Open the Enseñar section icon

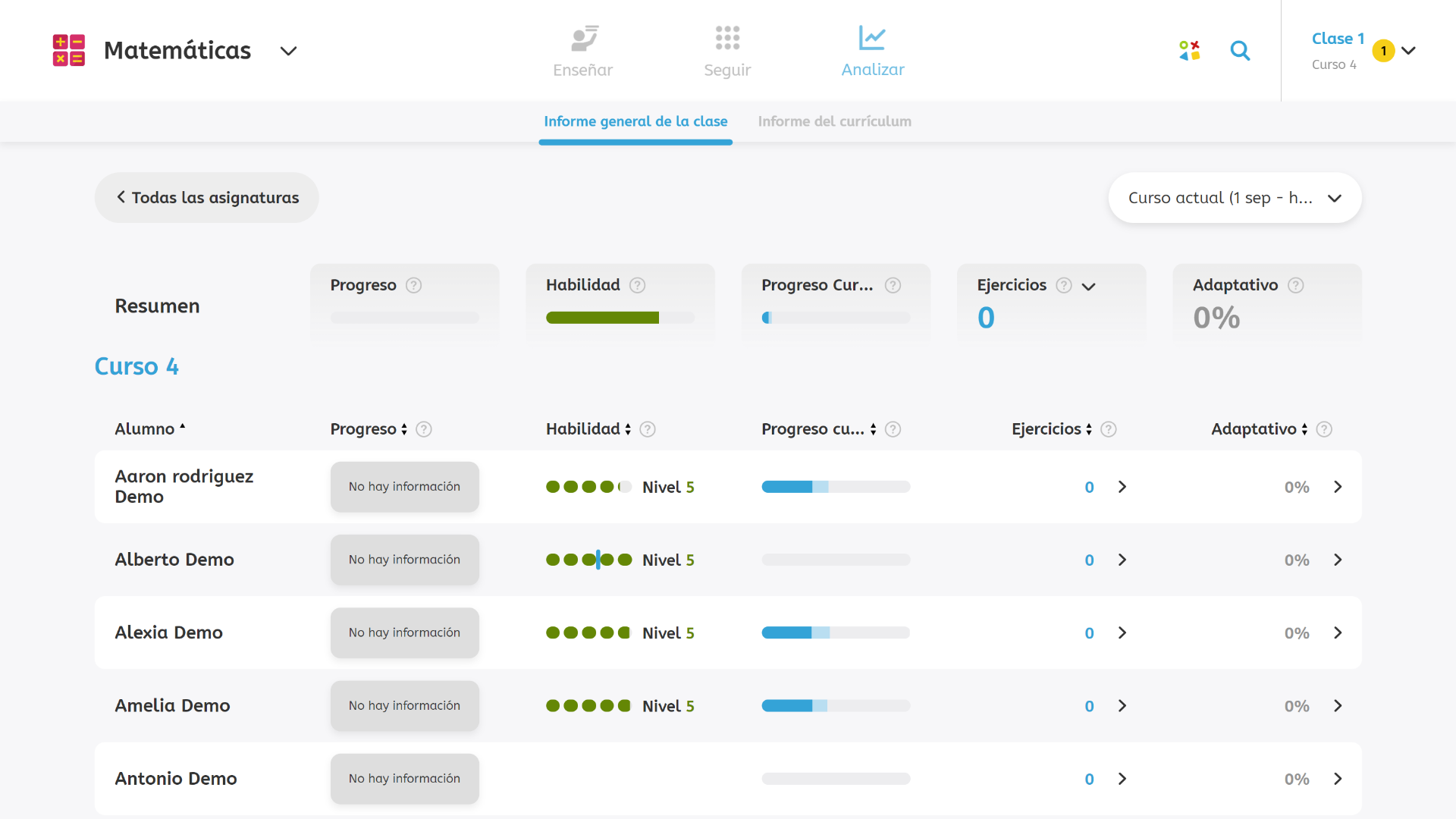click(583, 39)
